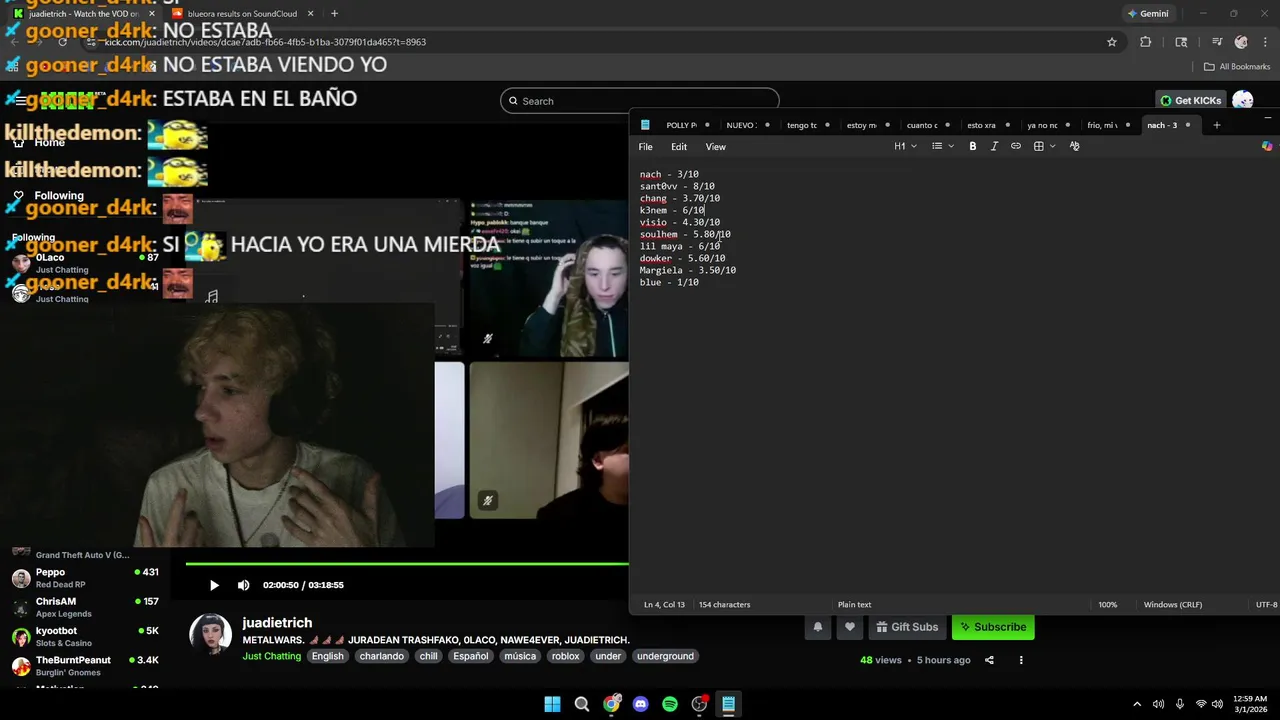Open Discord from the taskbar

tap(641, 704)
